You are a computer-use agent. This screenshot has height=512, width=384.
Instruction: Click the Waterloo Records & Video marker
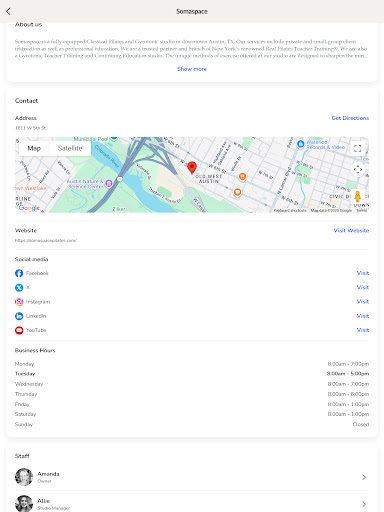pos(301,144)
